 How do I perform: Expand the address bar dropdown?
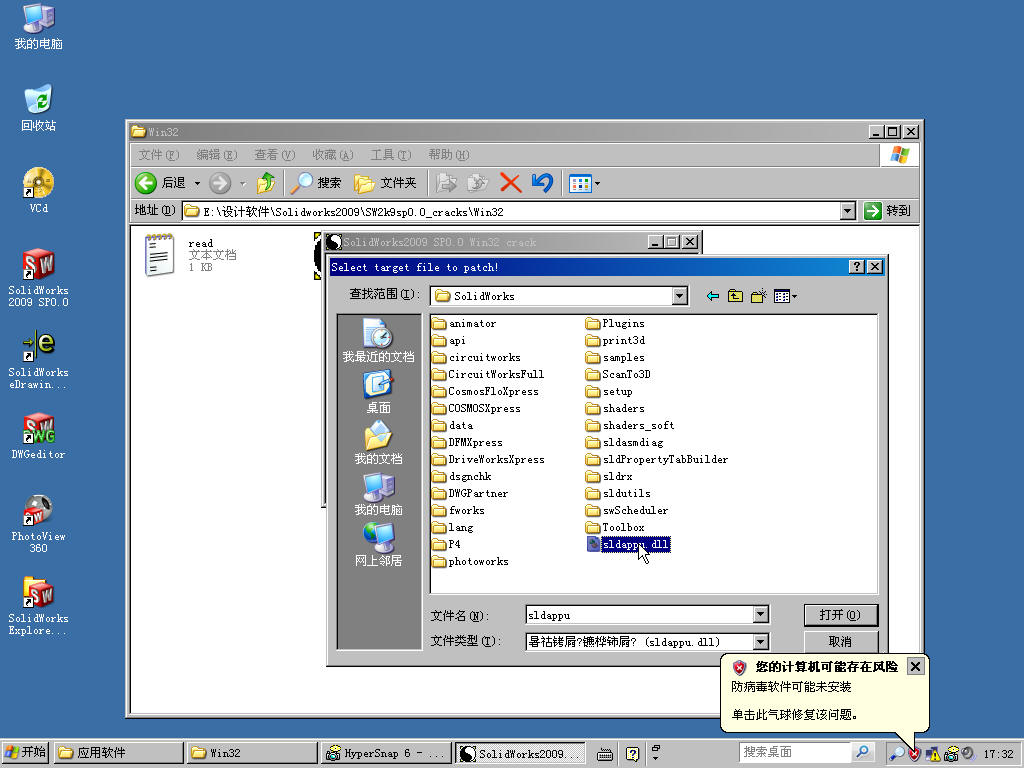pos(847,211)
